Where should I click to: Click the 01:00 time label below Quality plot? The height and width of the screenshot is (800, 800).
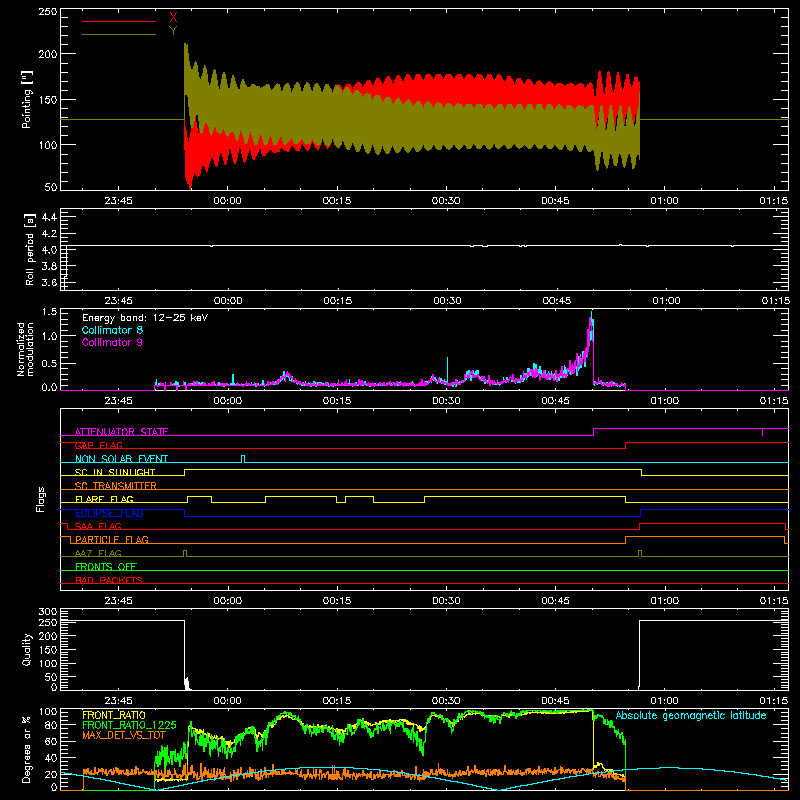coord(664,701)
